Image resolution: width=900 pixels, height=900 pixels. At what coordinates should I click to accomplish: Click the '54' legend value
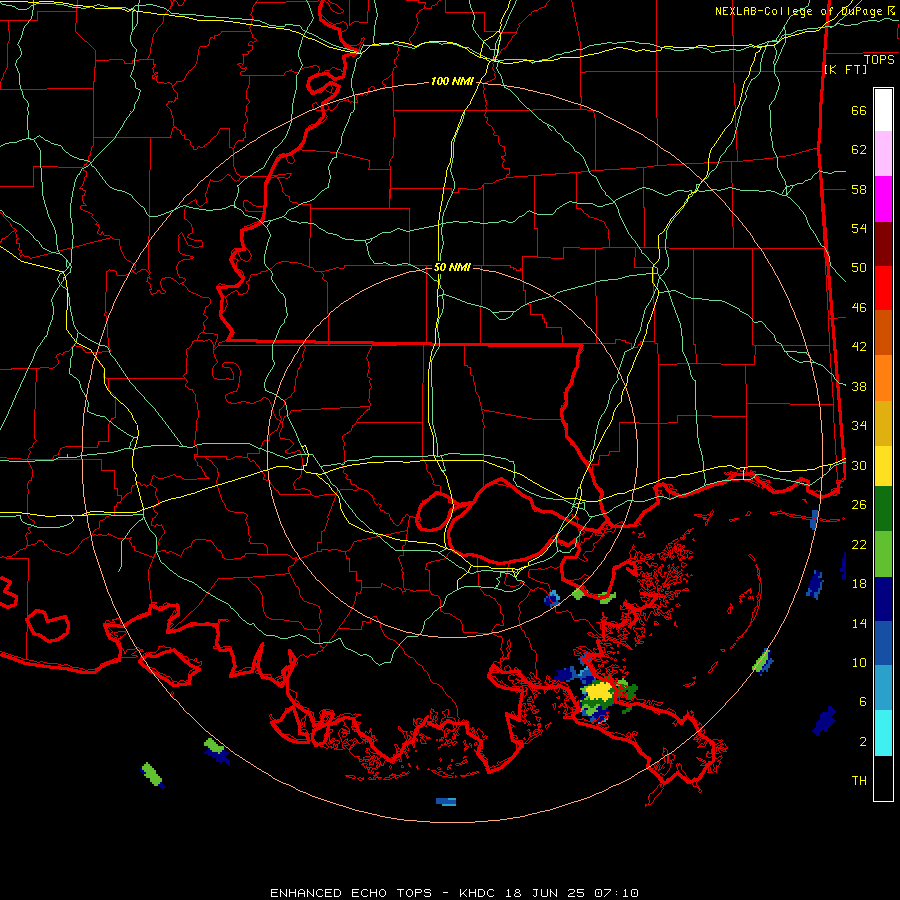click(x=859, y=228)
